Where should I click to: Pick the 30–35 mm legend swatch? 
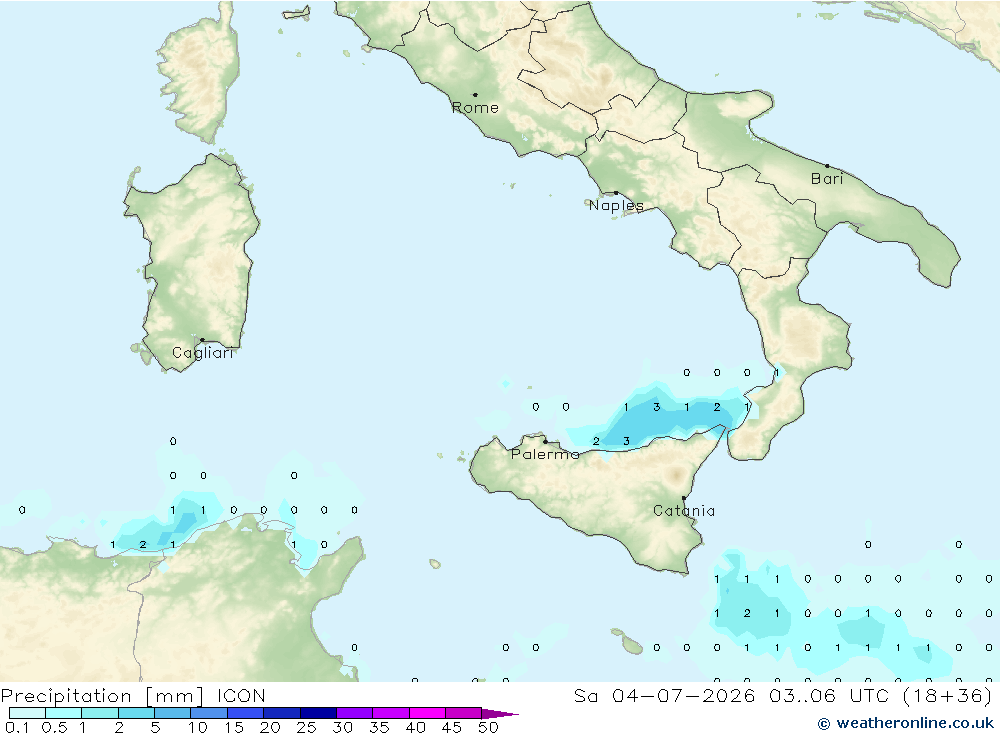(355, 713)
